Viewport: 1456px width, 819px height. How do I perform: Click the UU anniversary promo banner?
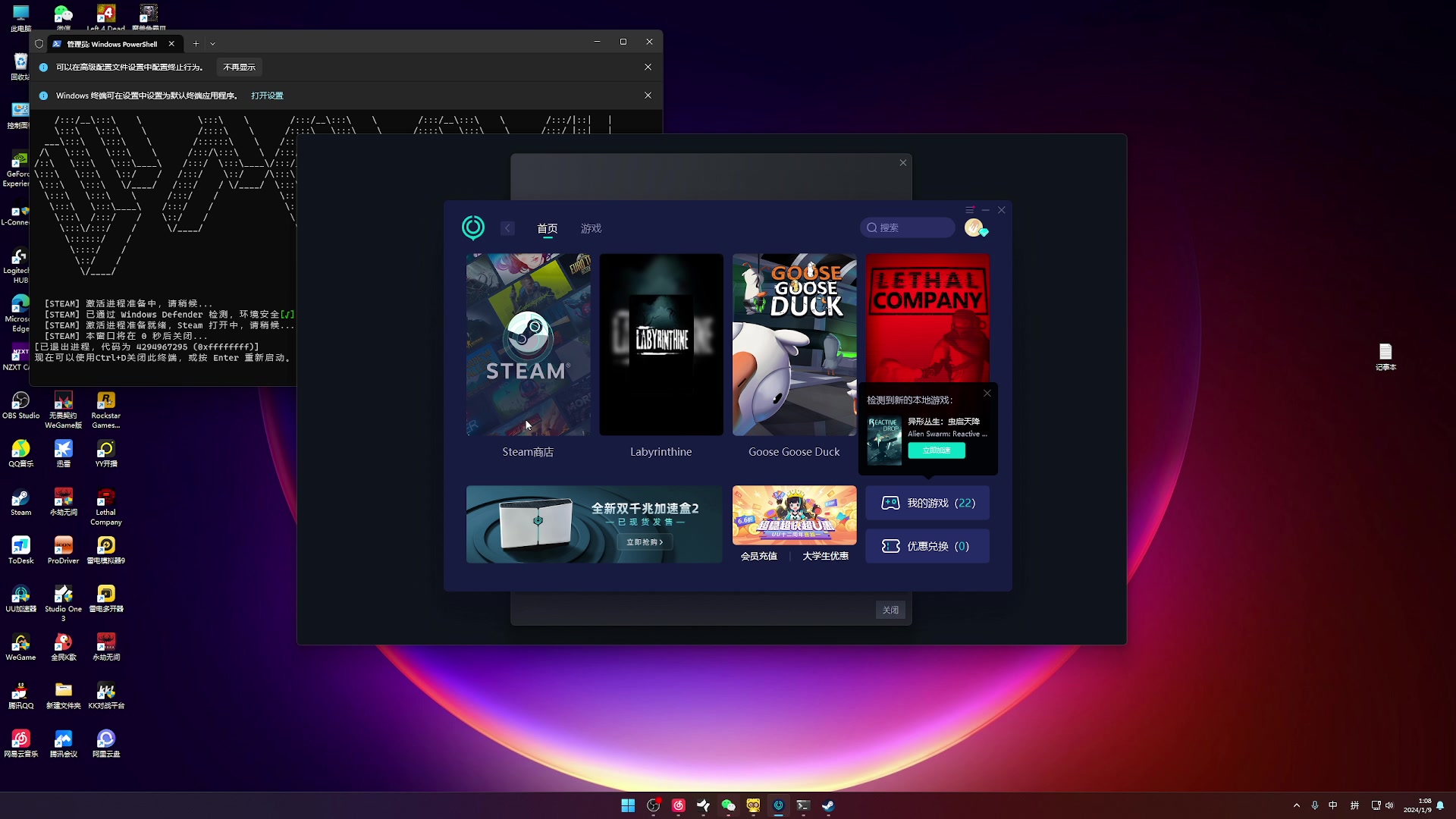click(x=794, y=516)
